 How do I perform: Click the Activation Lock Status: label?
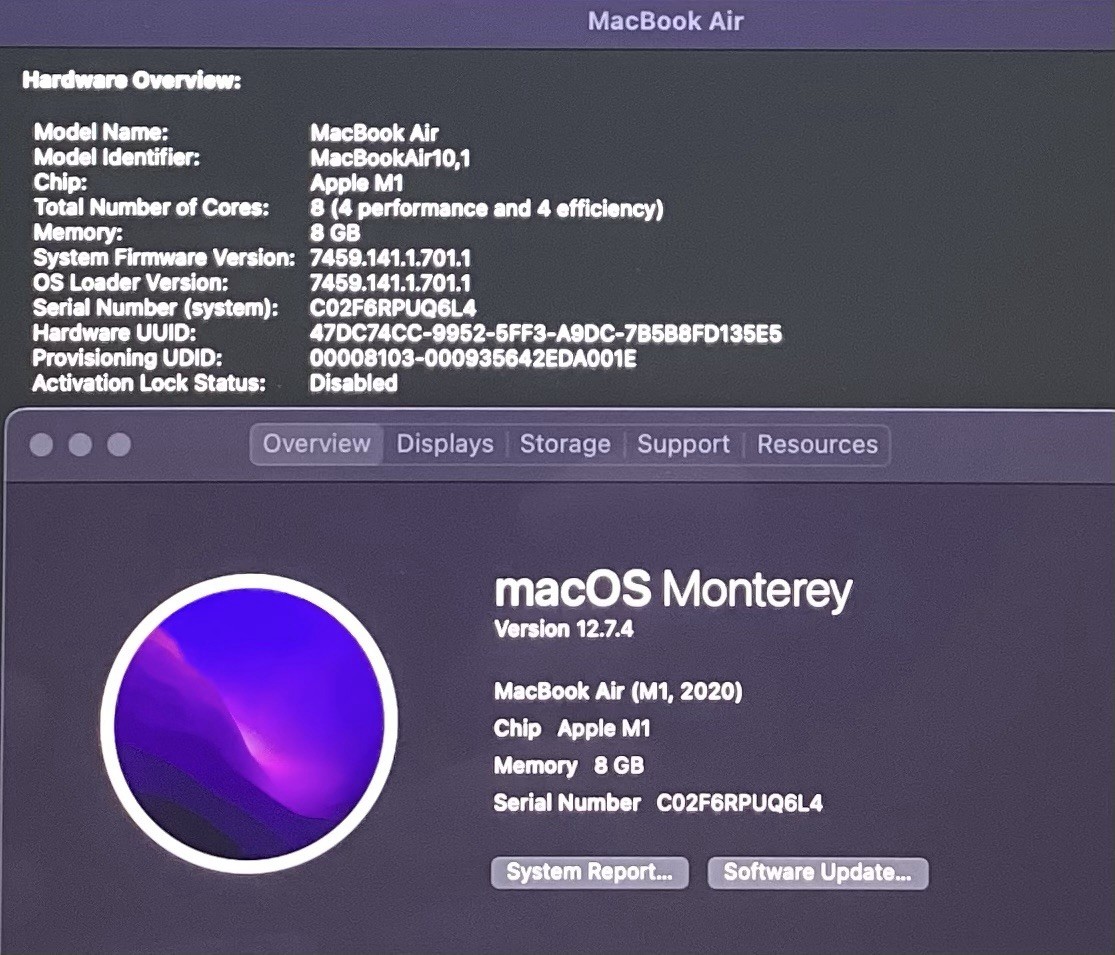click(149, 383)
